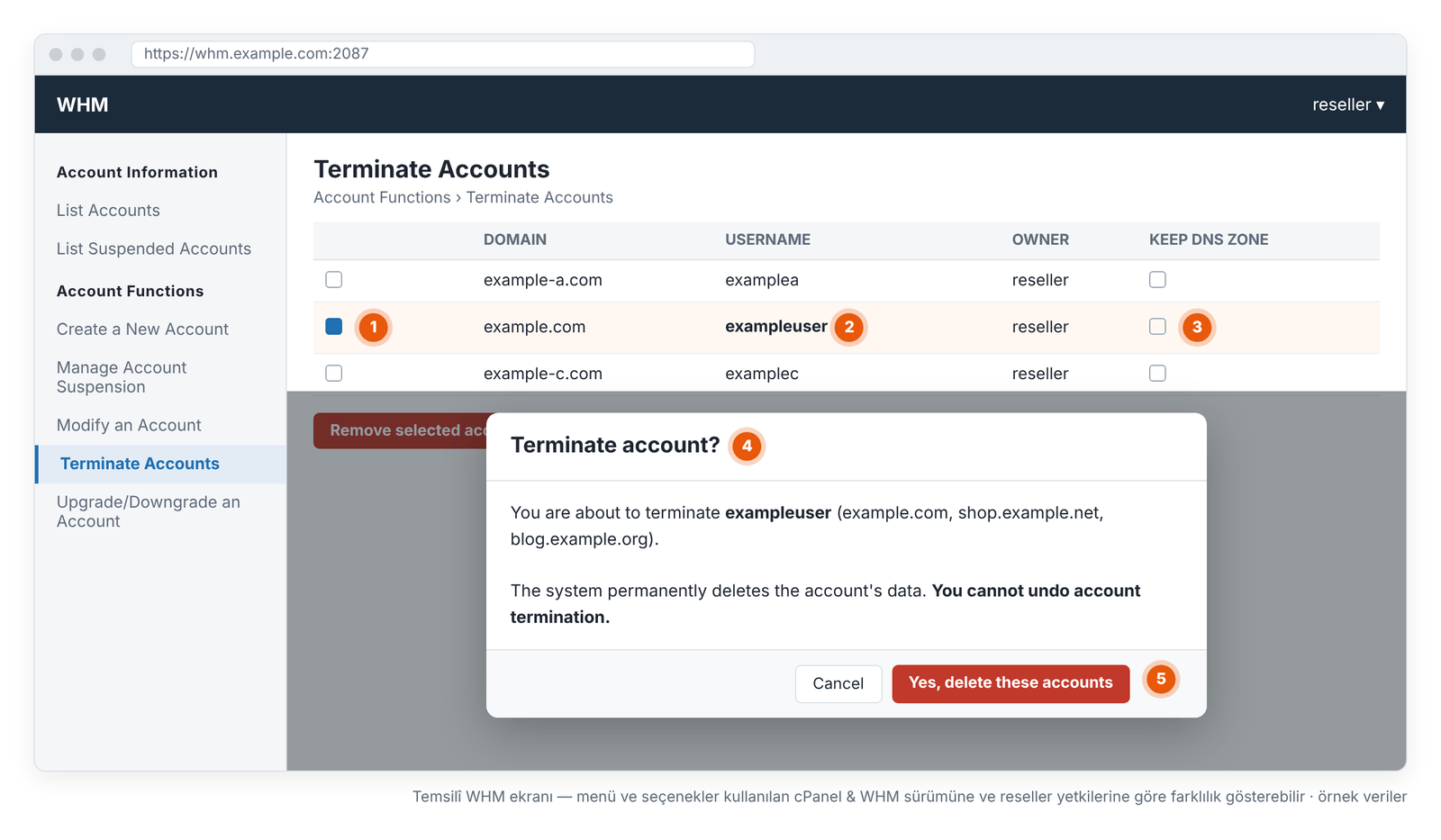Open Modify an Account page
This screenshot has width=1441, height=840.
point(129,425)
